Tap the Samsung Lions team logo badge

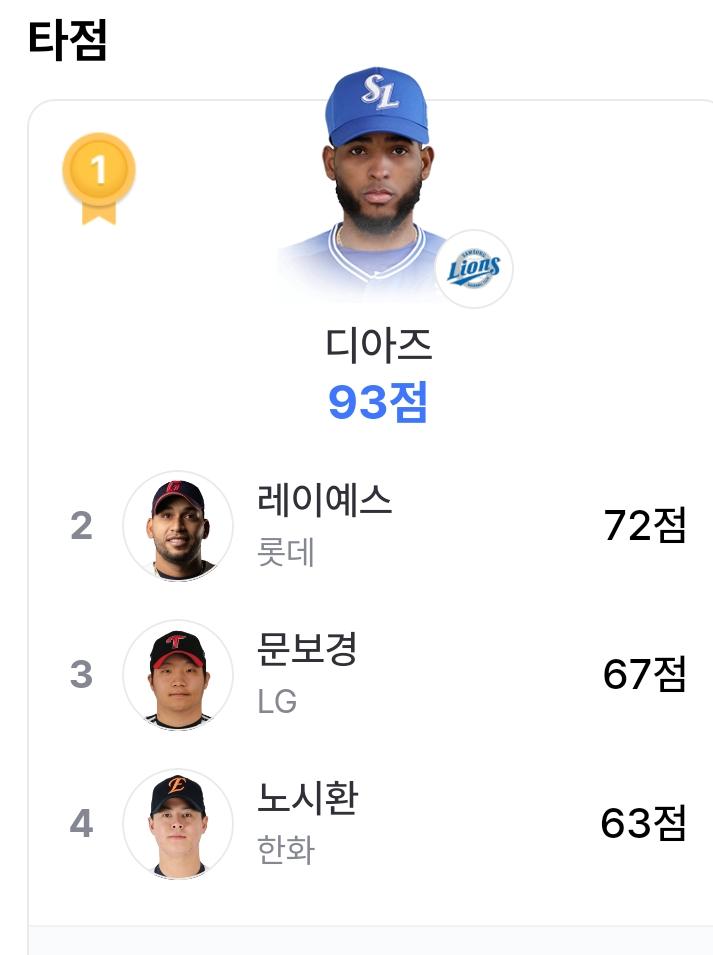(x=474, y=269)
